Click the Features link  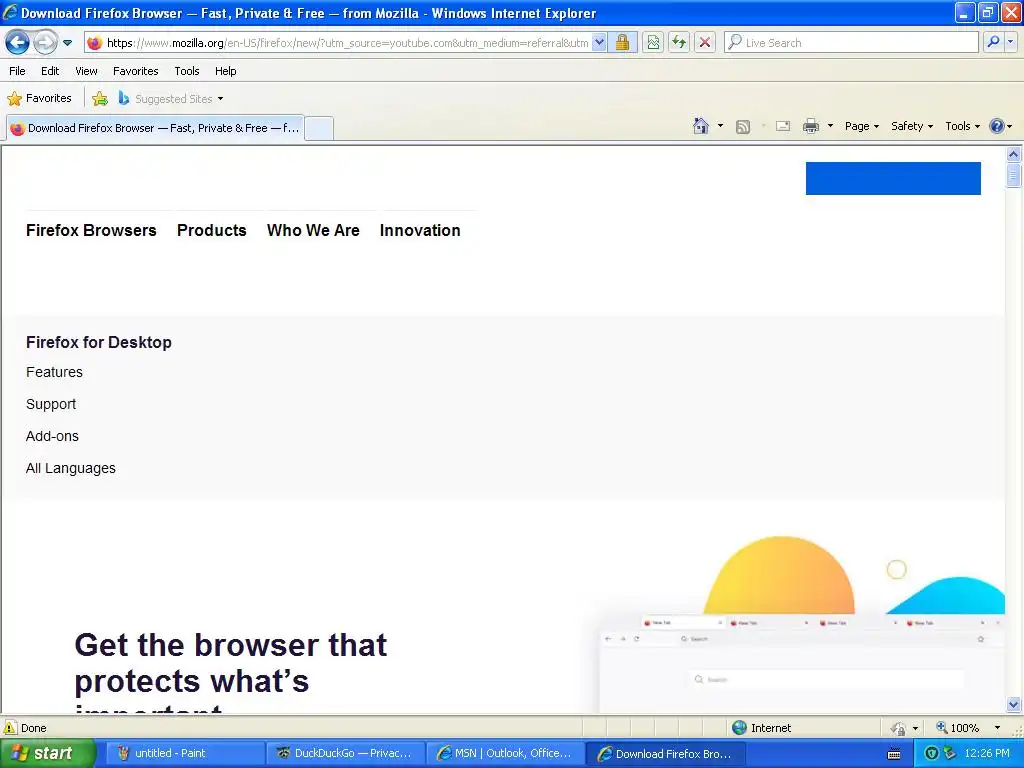pyautogui.click(x=54, y=372)
